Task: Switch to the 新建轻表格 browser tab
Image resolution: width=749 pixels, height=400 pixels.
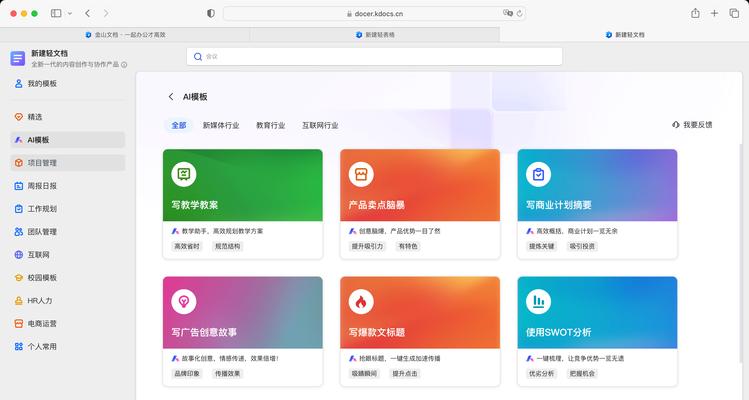Action: tap(375, 34)
